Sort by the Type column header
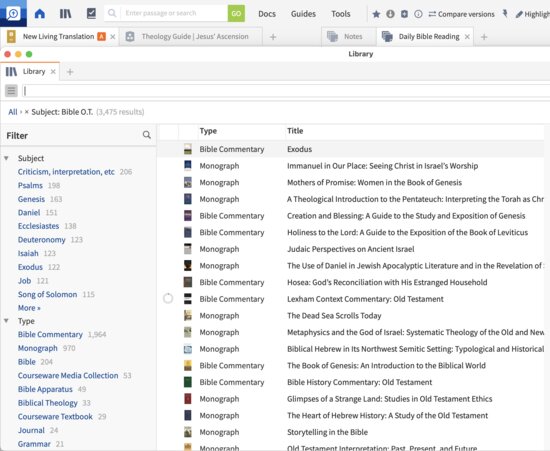The width and height of the screenshot is (550, 451). (208, 131)
